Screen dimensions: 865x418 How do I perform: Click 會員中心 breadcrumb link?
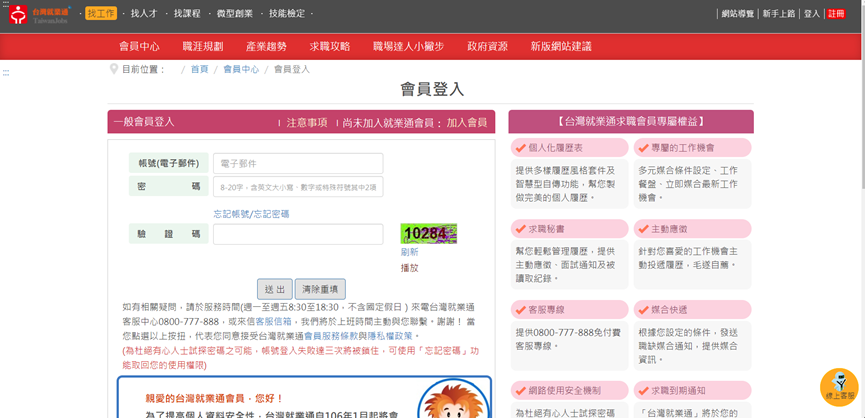click(241, 69)
